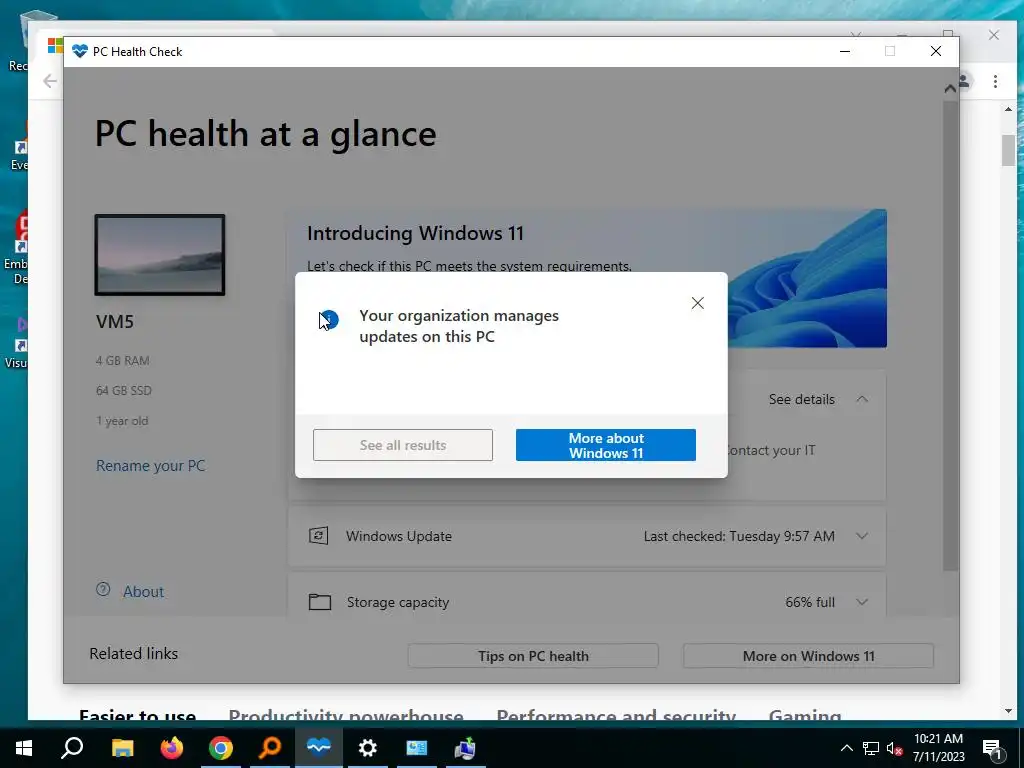This screenshot has height=768, width=1024.
Task: Click the PC Health Check heart icon
Action: (80, 51)
